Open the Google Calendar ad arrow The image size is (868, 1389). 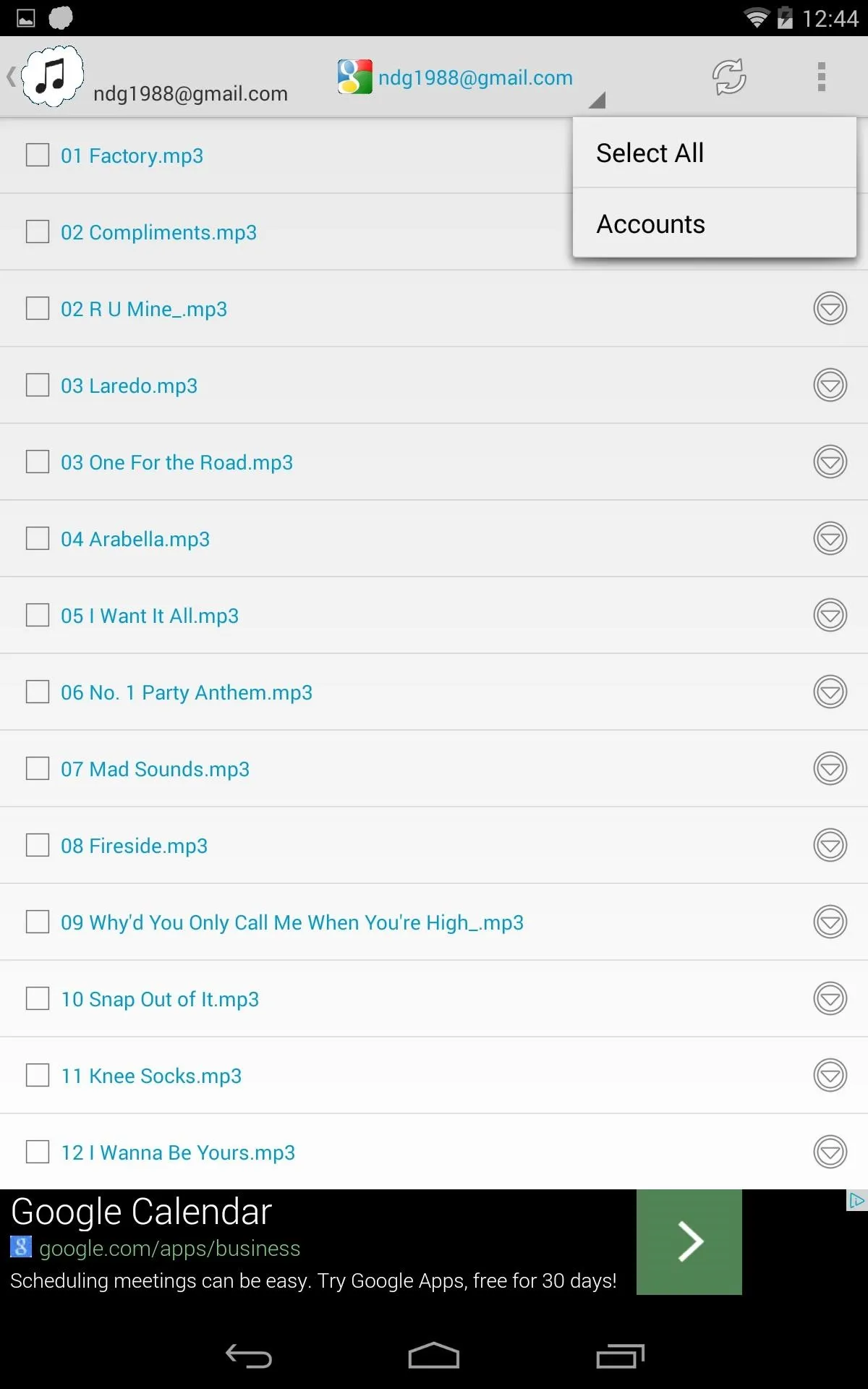coord(689,1241)
